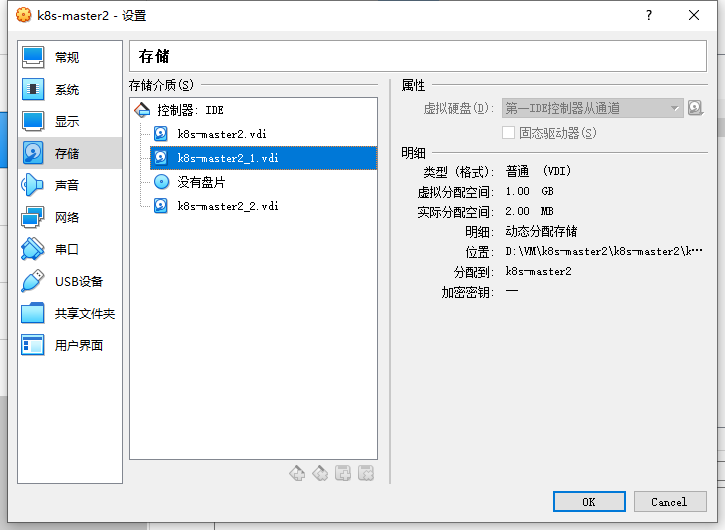Close the settings dialog
The image size is (725, 530).
pyautogui.click(x=694, y=15)
